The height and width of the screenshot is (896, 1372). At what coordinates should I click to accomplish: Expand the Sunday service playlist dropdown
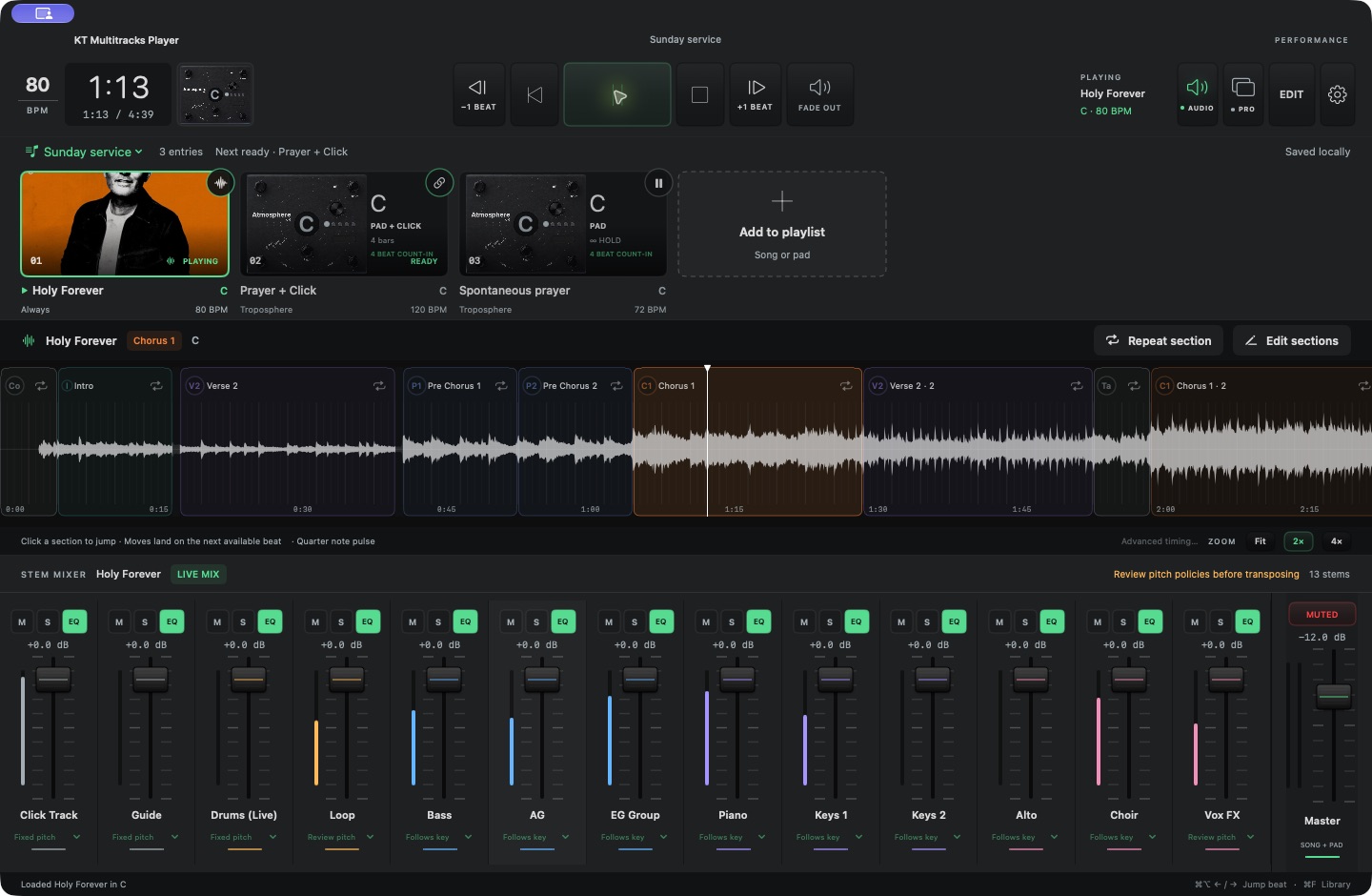(x=84, y=152)
